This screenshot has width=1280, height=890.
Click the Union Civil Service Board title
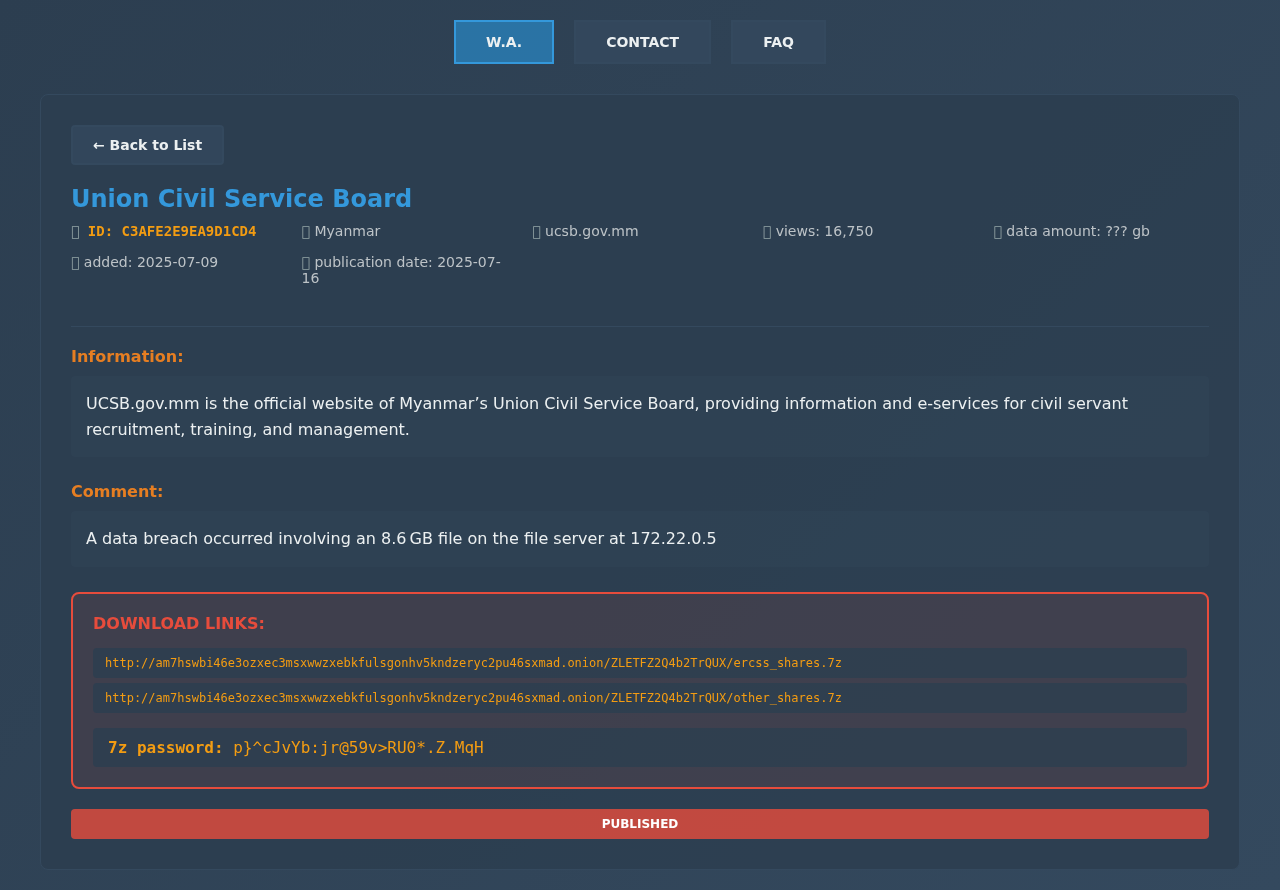pos(241,198)
